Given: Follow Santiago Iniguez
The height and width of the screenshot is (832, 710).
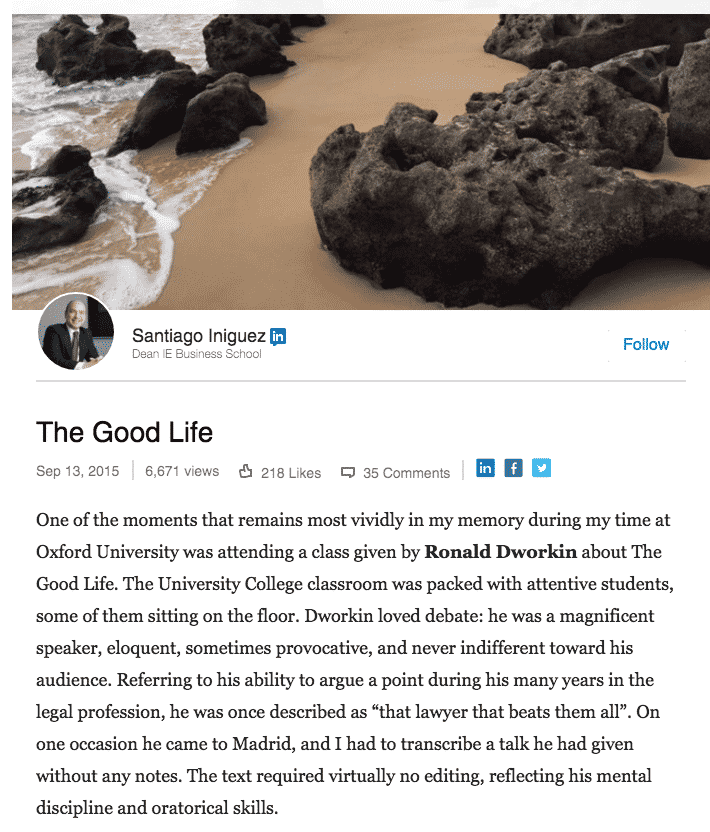Looking at the screenshot, I should 646,344.
